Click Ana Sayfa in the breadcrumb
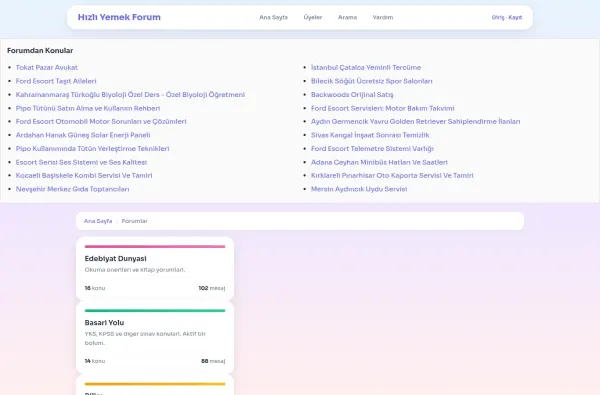The height and width of the screenshot is (395, 600). 98,221
